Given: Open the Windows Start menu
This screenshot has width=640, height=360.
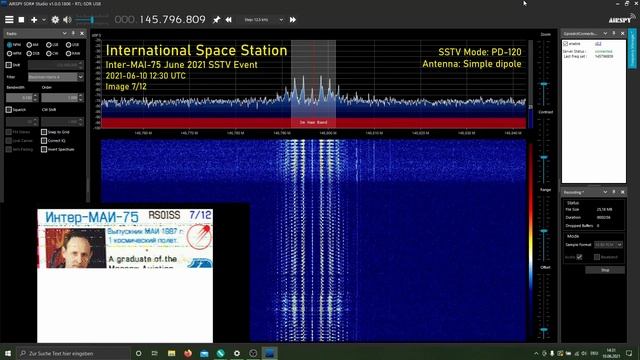Looking at the screenshot, I should pyautogui.click(x=8, y=353).
